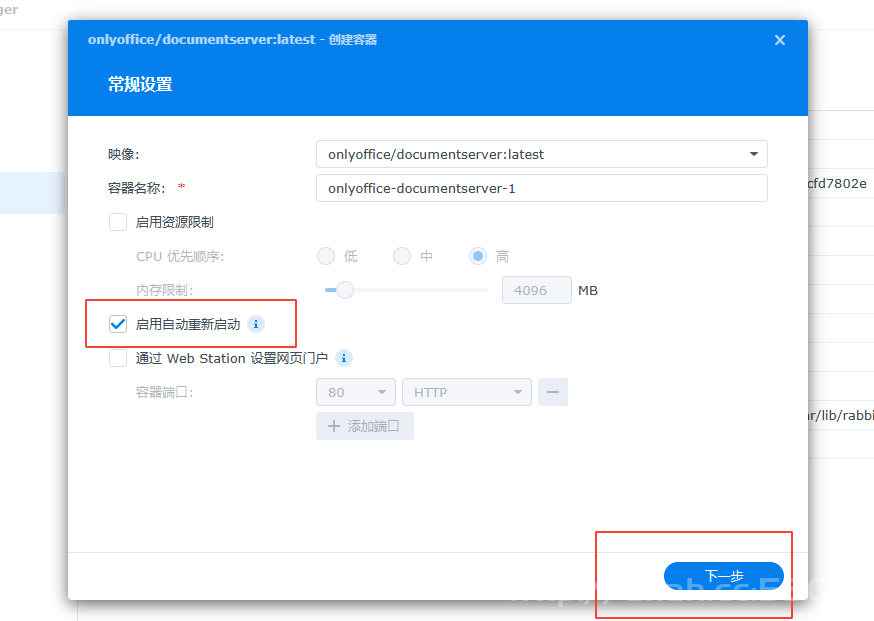The image size is (874, 621).
Task: Open the HTTP protocol dropdown
Action: click(x=467, y=392)
